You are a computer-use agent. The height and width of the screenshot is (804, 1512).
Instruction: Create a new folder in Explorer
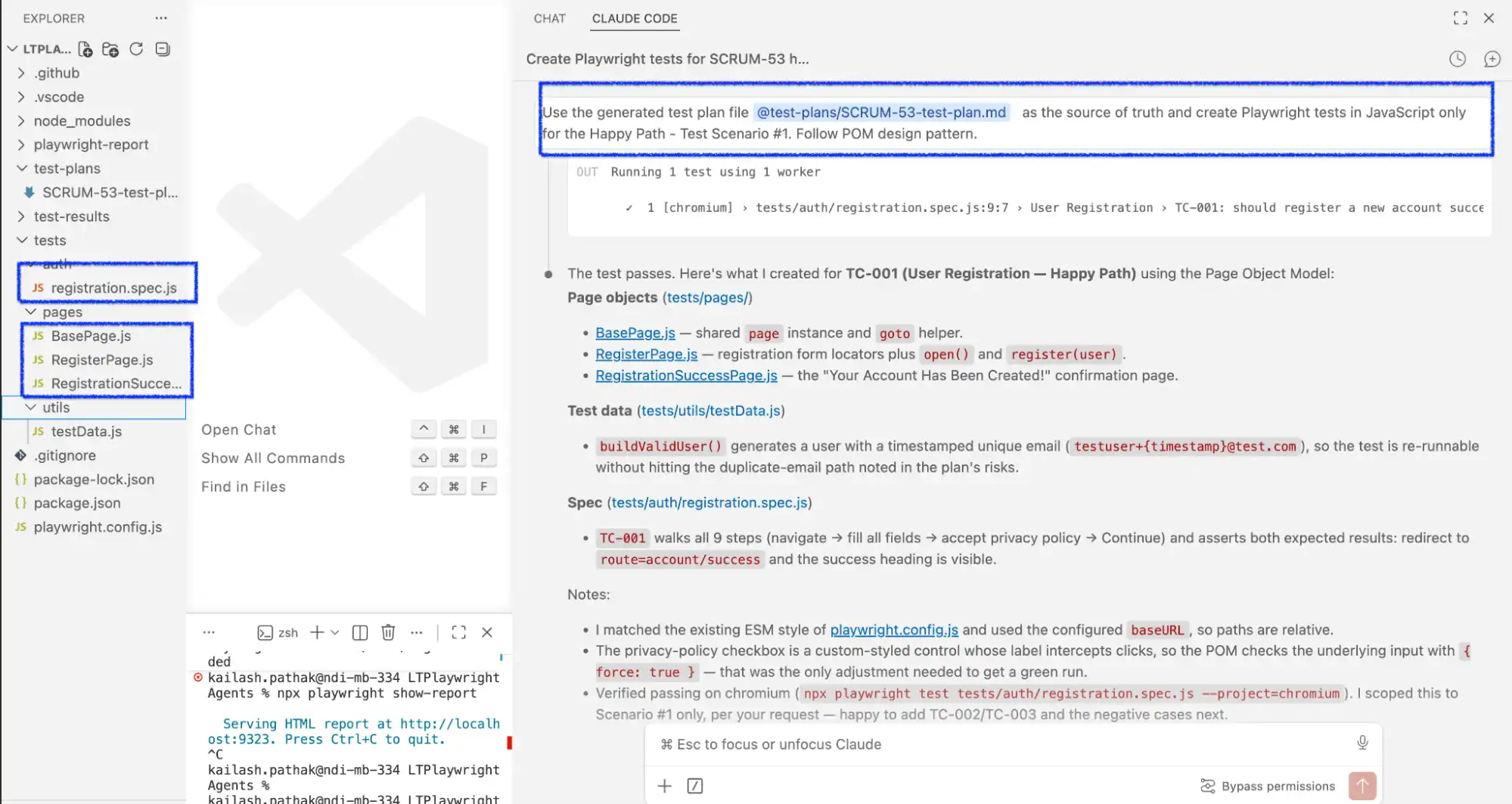[x=110, y=49]
